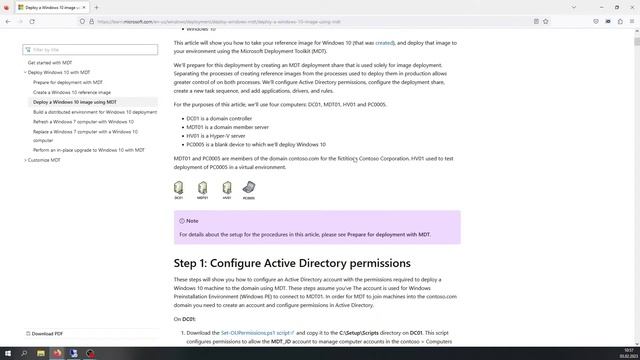Open the Set-OUPermissions.ps1 script link
Viewport: 640px width, 360px height.
pos(257,333)
